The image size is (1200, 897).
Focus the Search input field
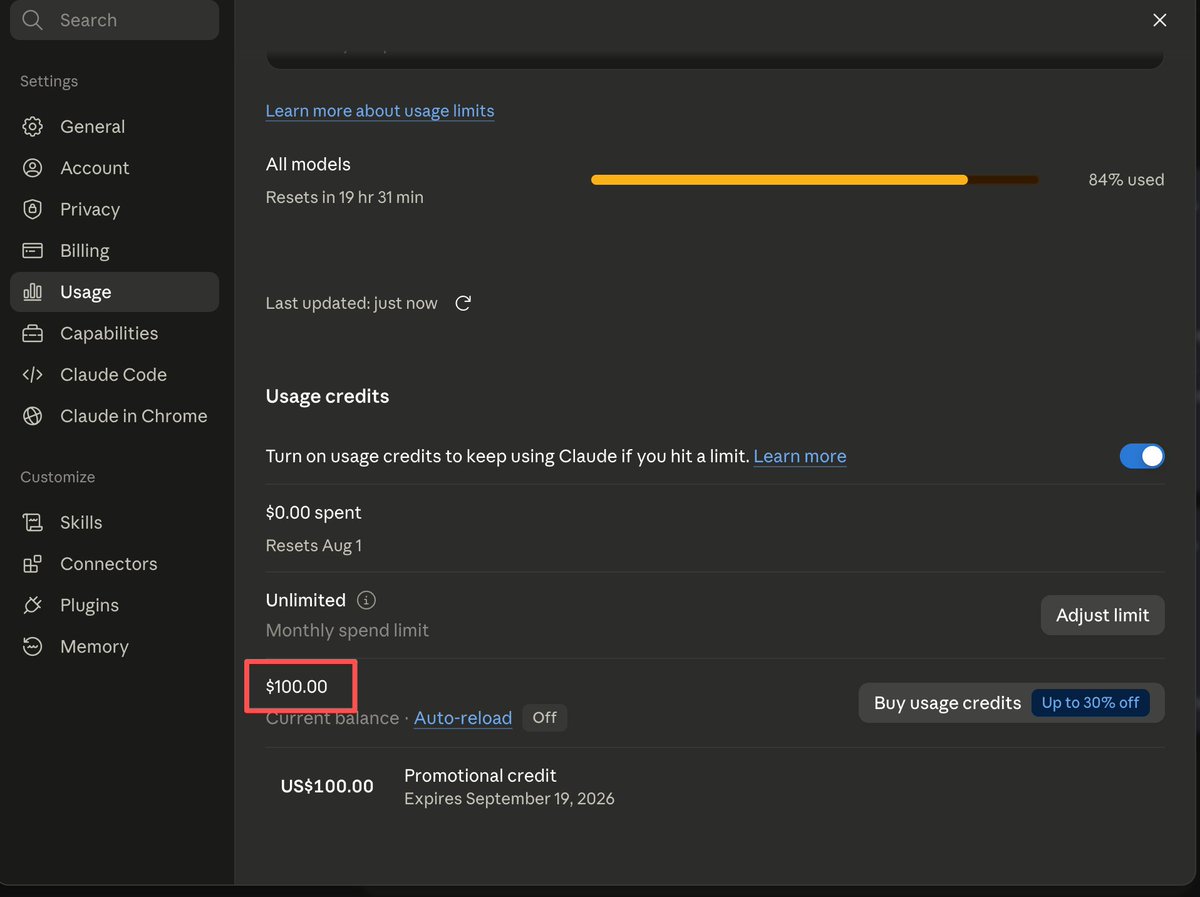(x=114, y=20)
